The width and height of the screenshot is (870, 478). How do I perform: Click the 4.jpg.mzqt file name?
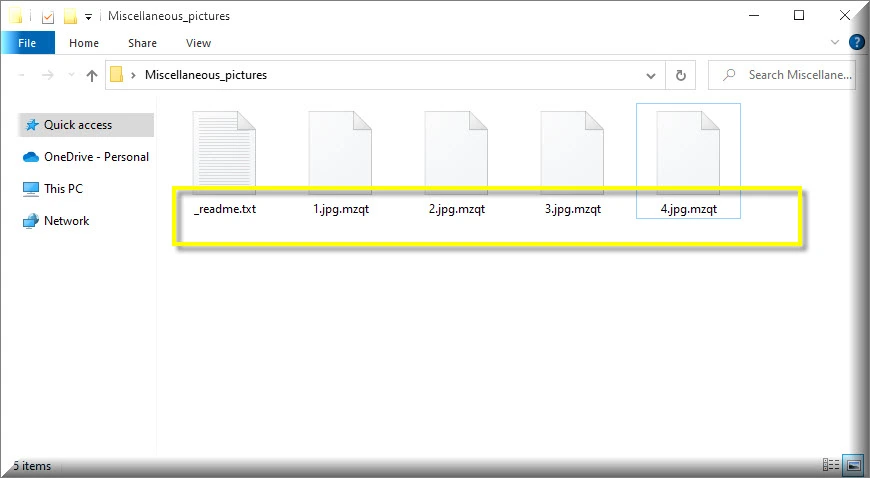tap(689, 209)
